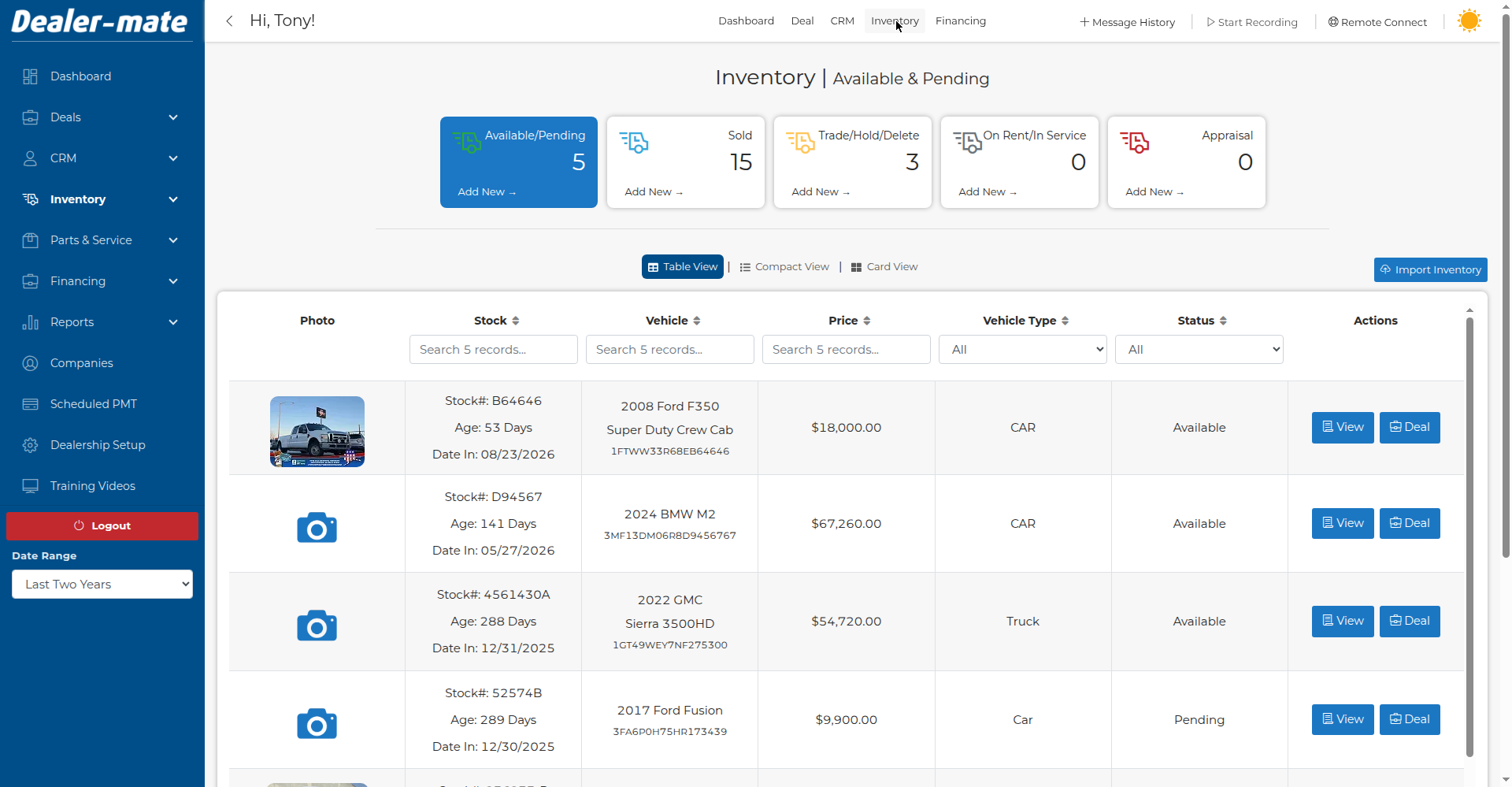Click camera placeholder for 2022 GMC Sierra

click(x=317, y=626)
